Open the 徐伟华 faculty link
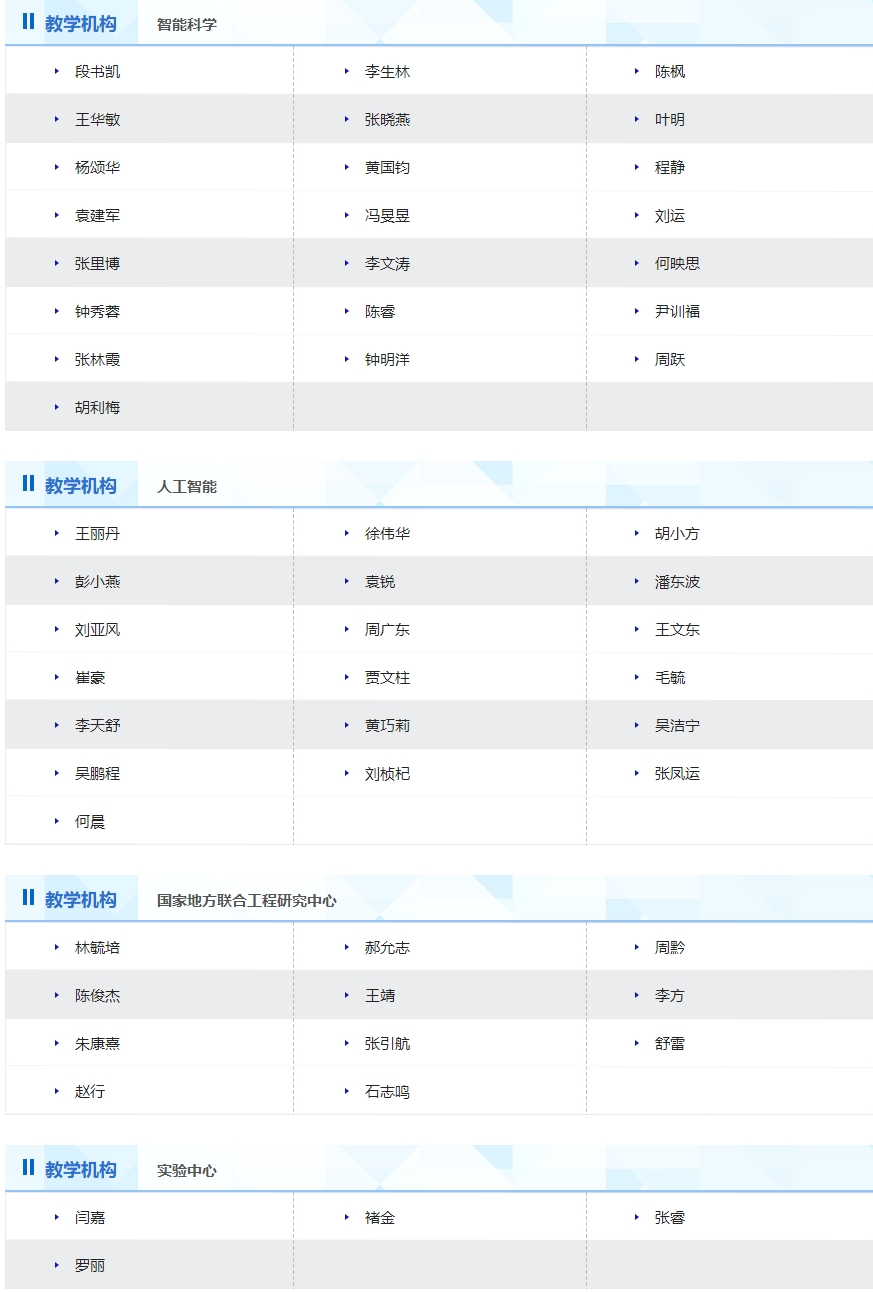This screenshot has width=873, height=1293. click(387, 534)
